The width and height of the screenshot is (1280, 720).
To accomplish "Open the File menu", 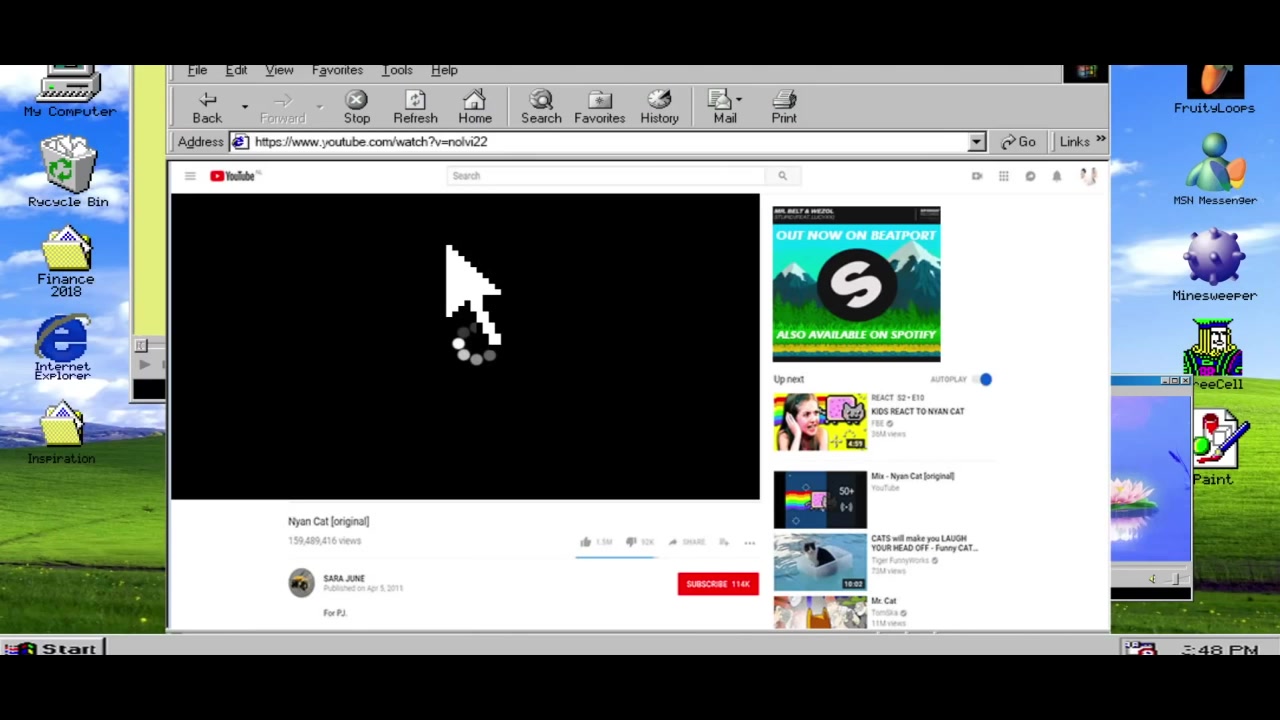I will (x=197, y=70).
